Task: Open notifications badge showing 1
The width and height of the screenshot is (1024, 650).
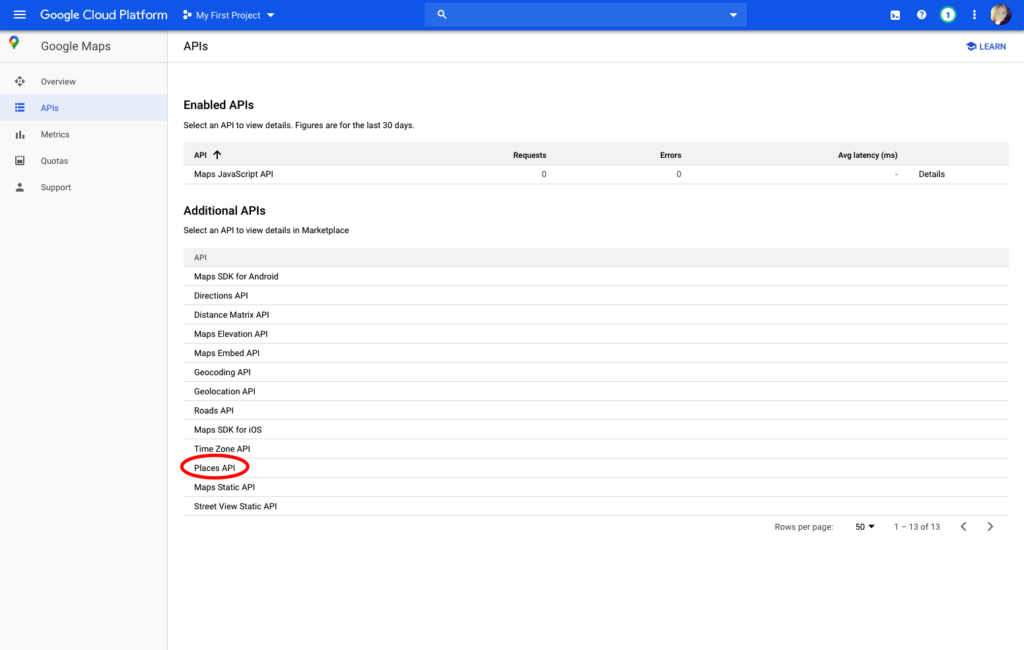Action: tap(948, 14)
